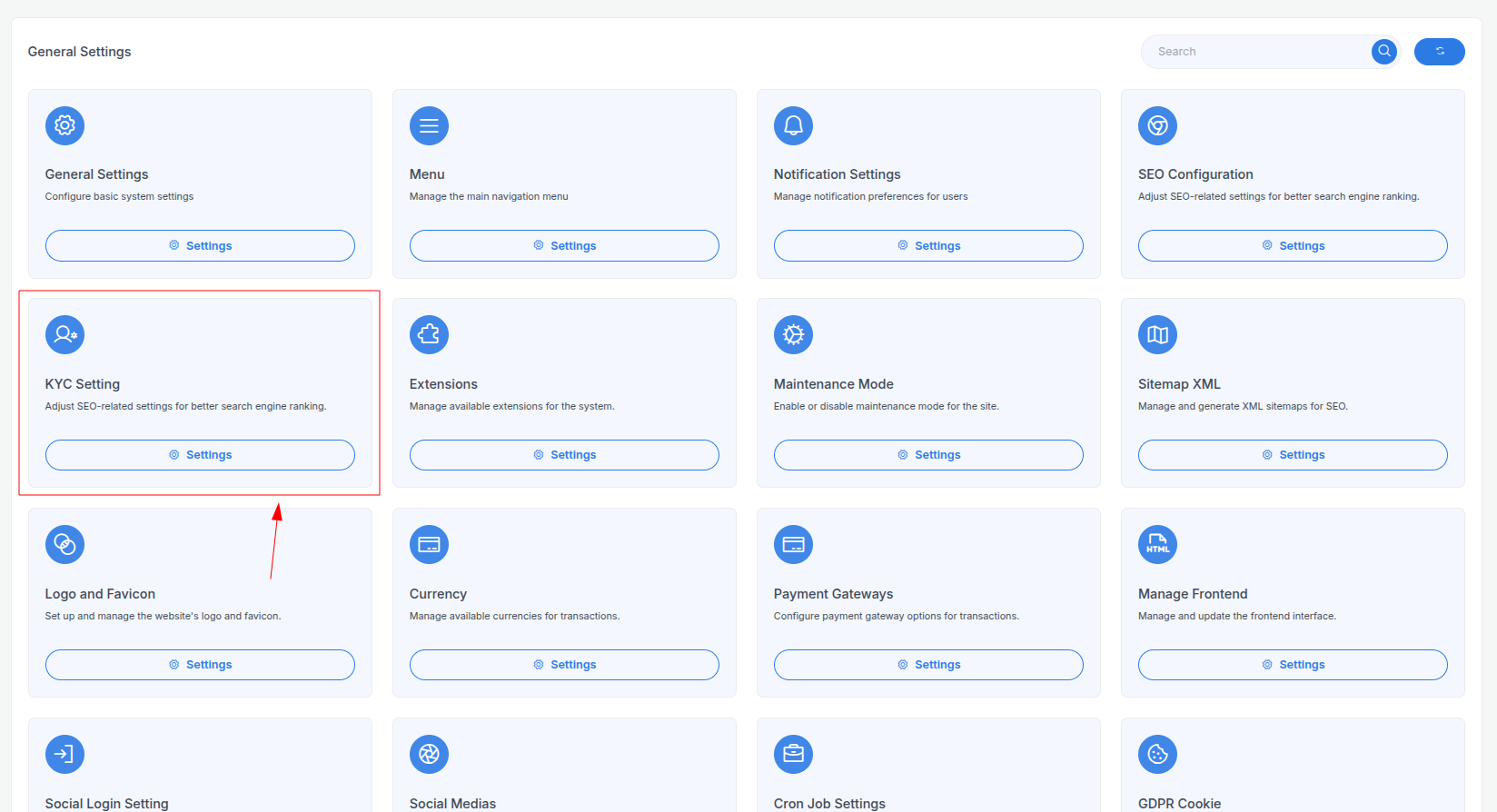Click the General Settings gear icon

coord(64,125)
